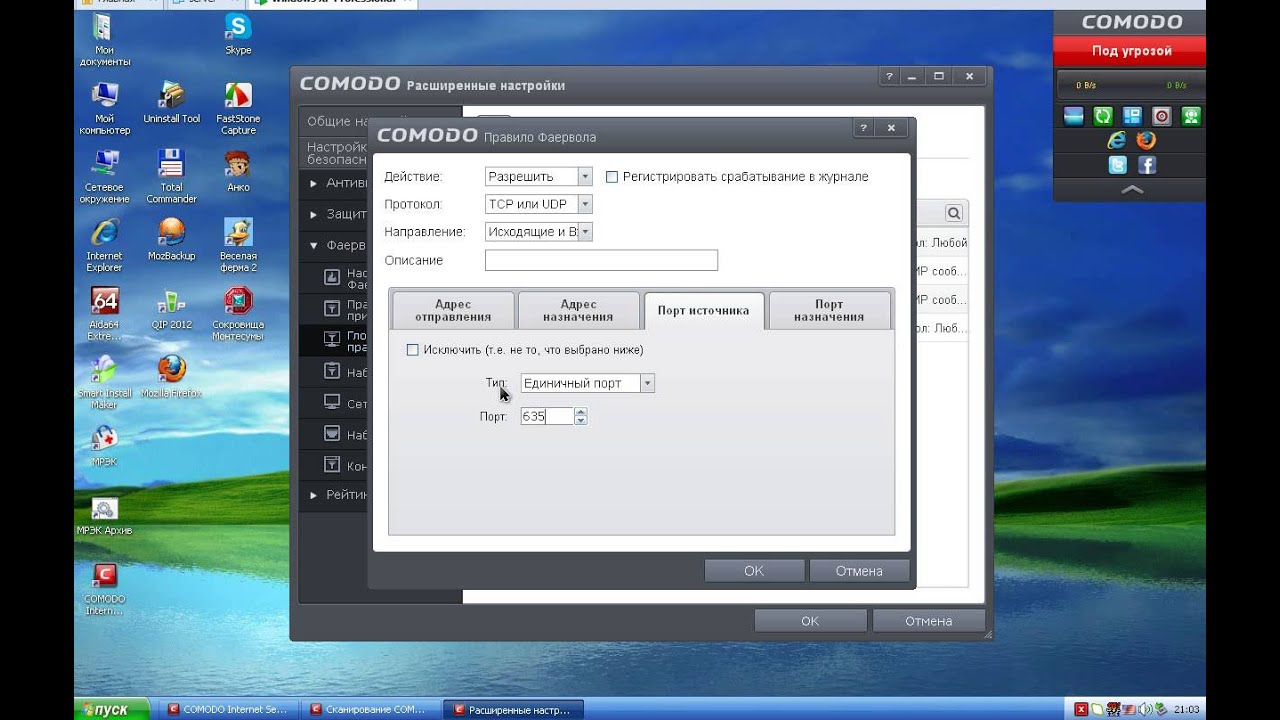
Task: Click Отмена in the Правило Фаервола dialog
Action: (x=859, y=571)
